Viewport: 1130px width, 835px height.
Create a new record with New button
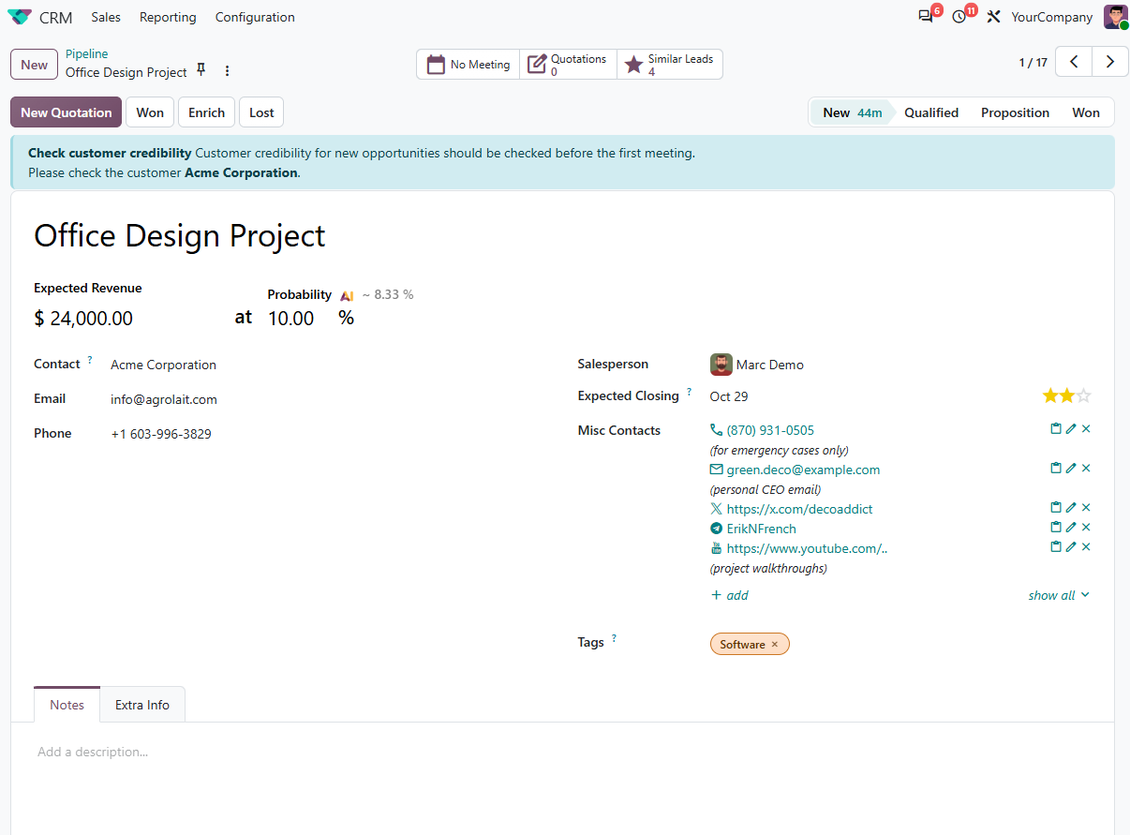click(x=34, y=65)
